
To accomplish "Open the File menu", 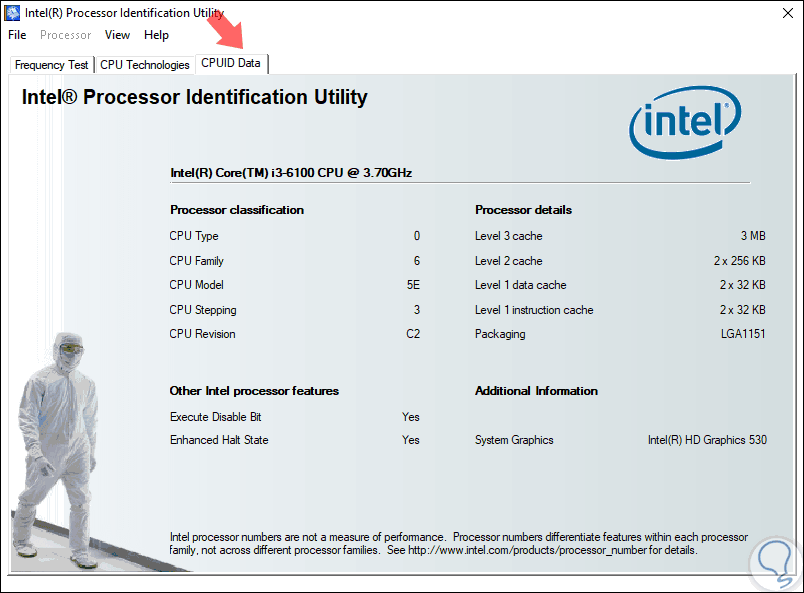I will (17, 35).
